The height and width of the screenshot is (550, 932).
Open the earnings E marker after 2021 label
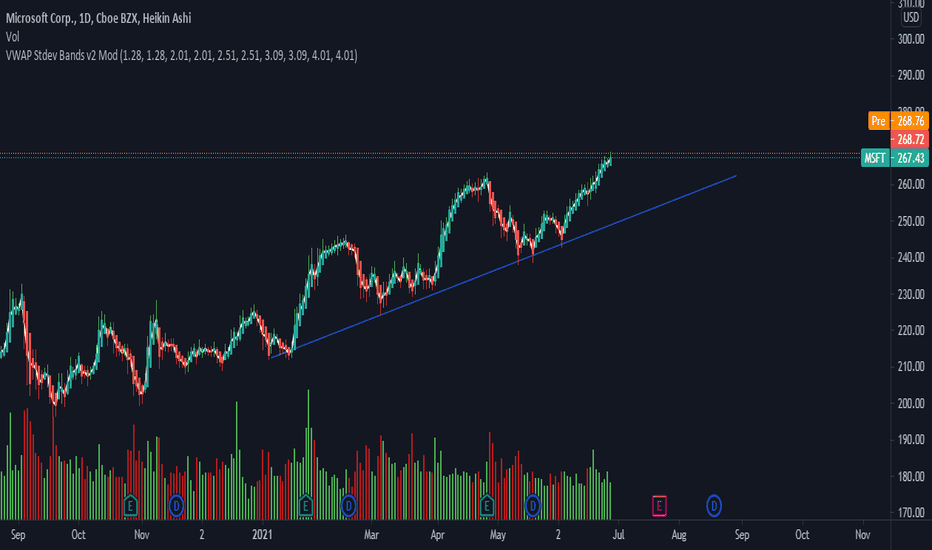[306, 506]
